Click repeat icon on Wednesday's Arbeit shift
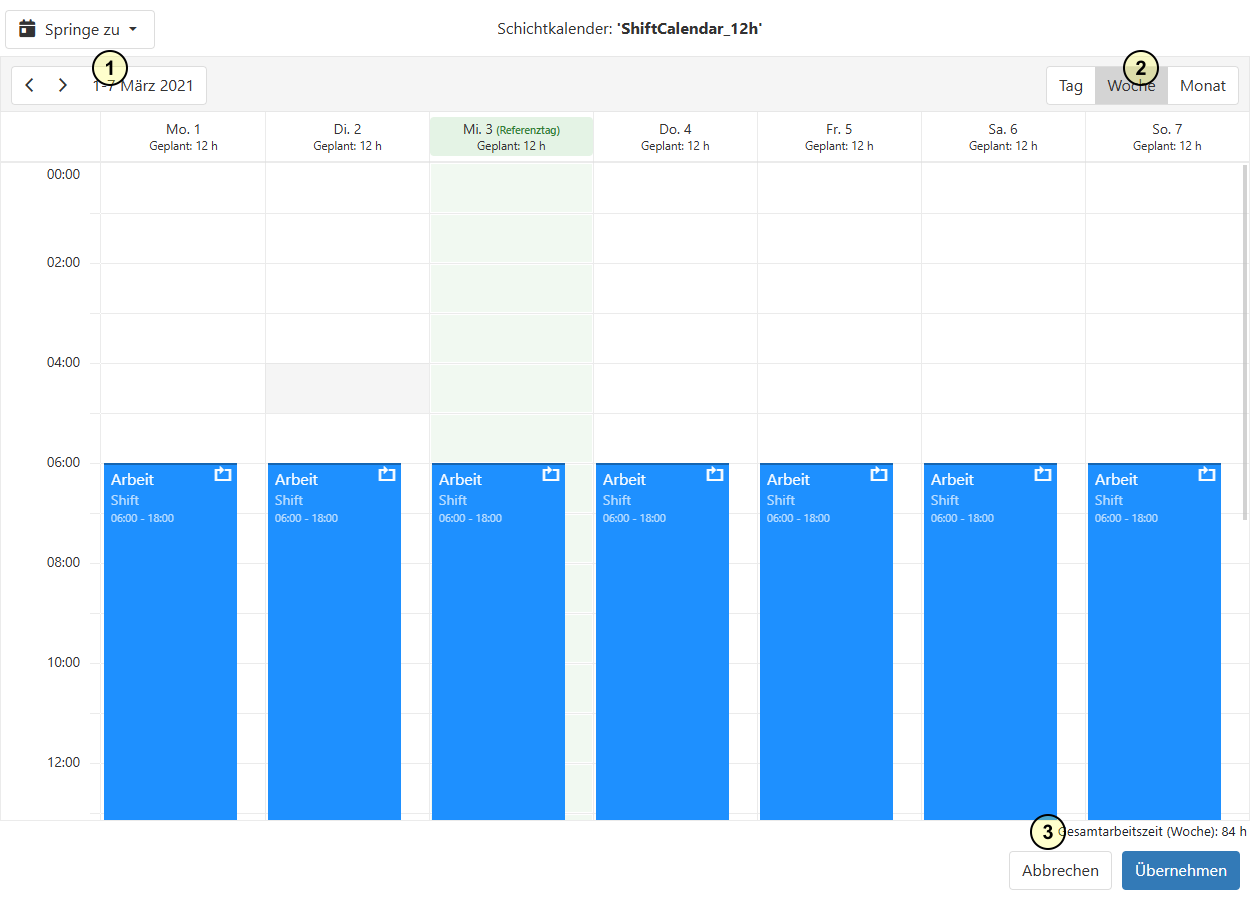 coord(551,474)
